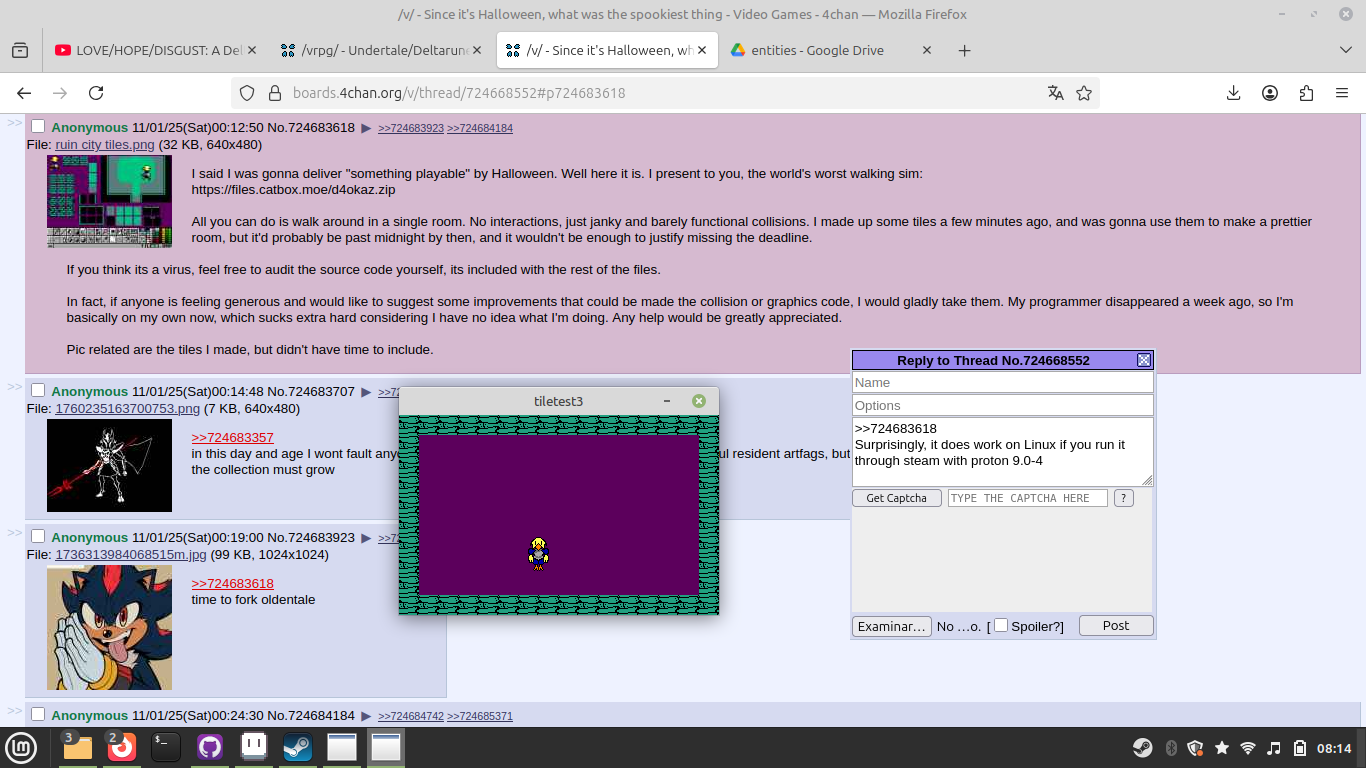The height and width of the screenshot is (768, 1366).
Task: Expand the ruin city tiles thumbnail
Action: point(109,201)
